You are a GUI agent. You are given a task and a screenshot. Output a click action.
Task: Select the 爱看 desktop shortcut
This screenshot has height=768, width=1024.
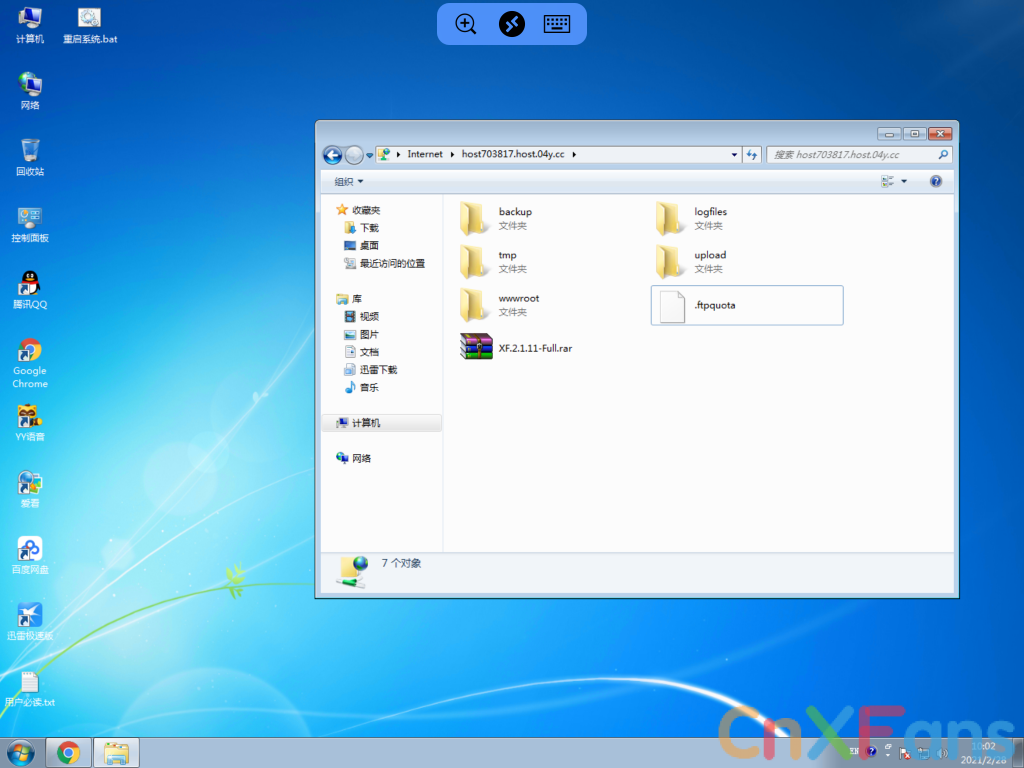29,489
